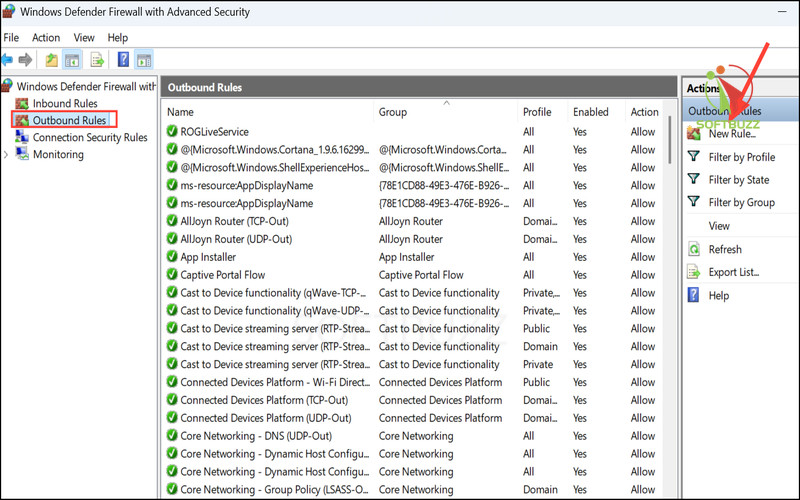
Task: Select the Microsoft.Windows.Cortana rule row
Action: [x=412, y=149]
